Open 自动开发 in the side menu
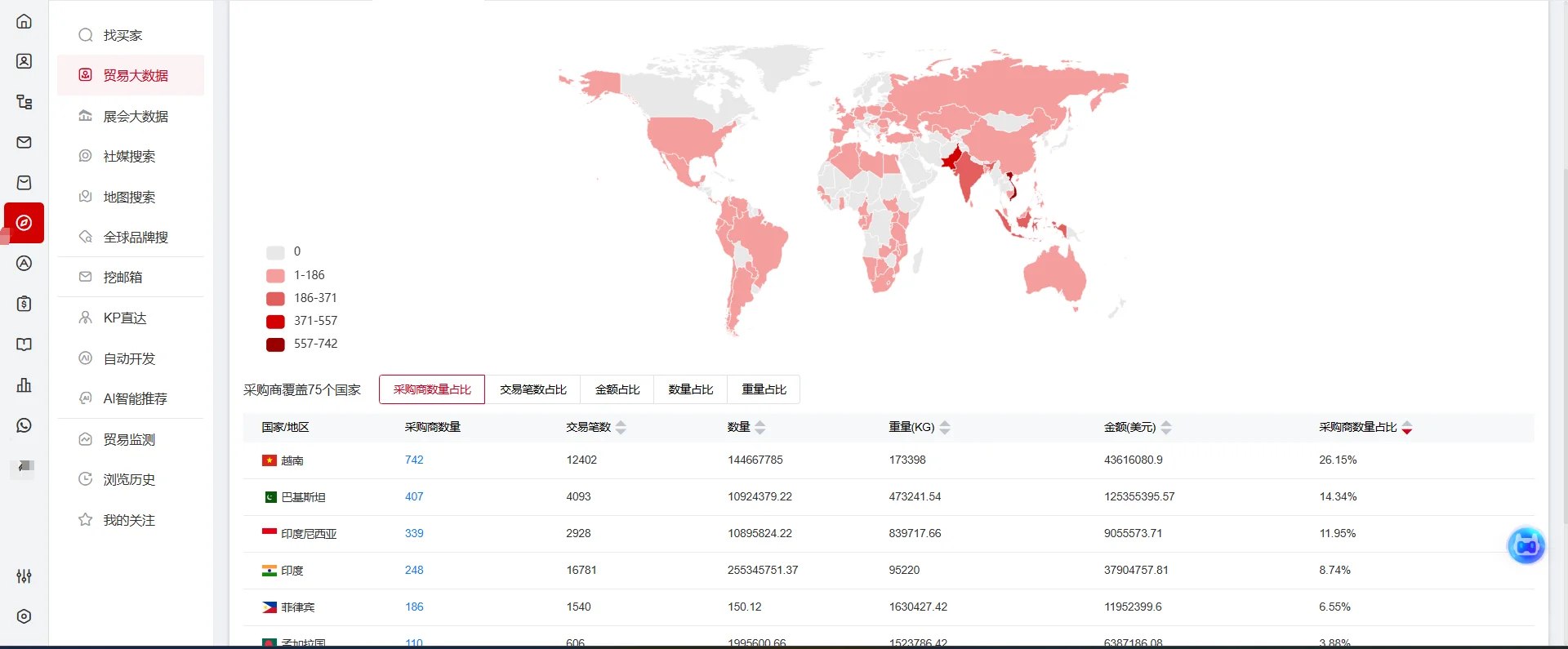This screenshot has width=1568, height=649. pos(131,358)
